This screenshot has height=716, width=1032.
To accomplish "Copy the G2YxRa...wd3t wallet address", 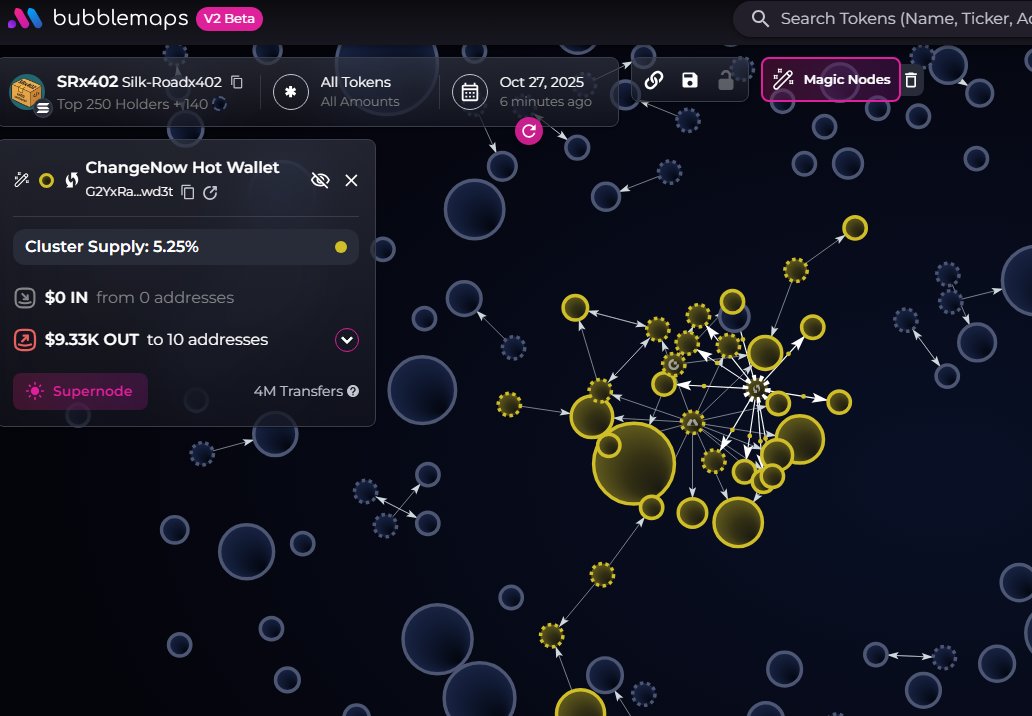I will click(188, 192).
